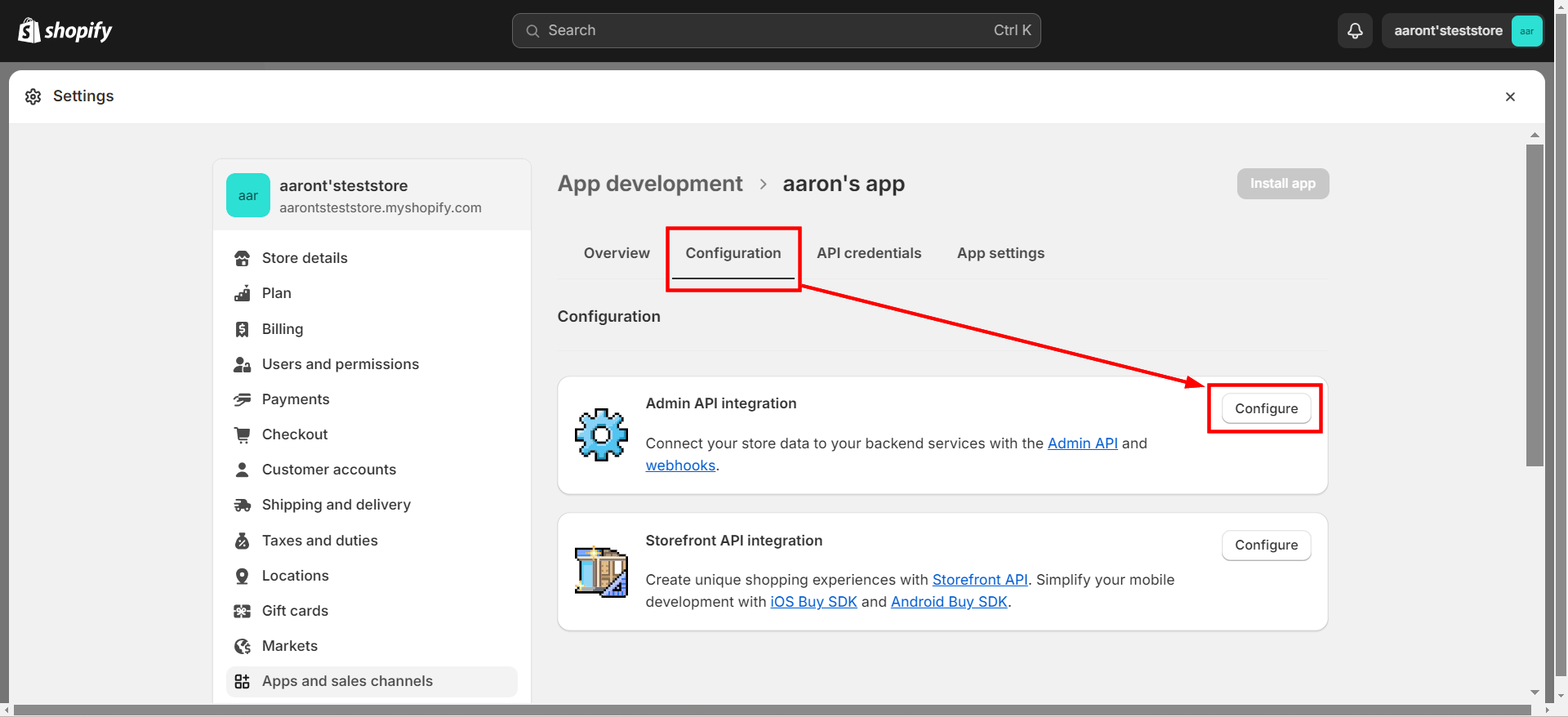Image resolution: width=1568 pixels, height=717 pixels.
Task: Click the Gift cards icon
Action: click(x=243, y=611)
